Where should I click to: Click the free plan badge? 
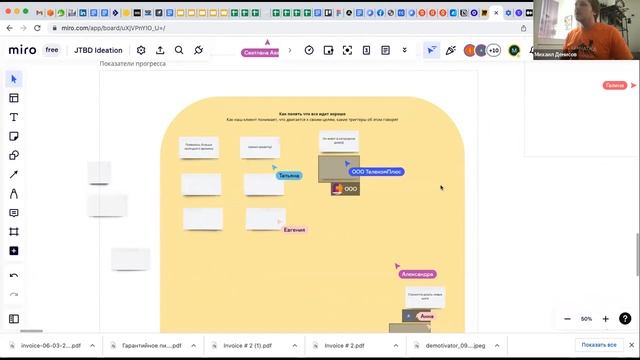[52, 50]
